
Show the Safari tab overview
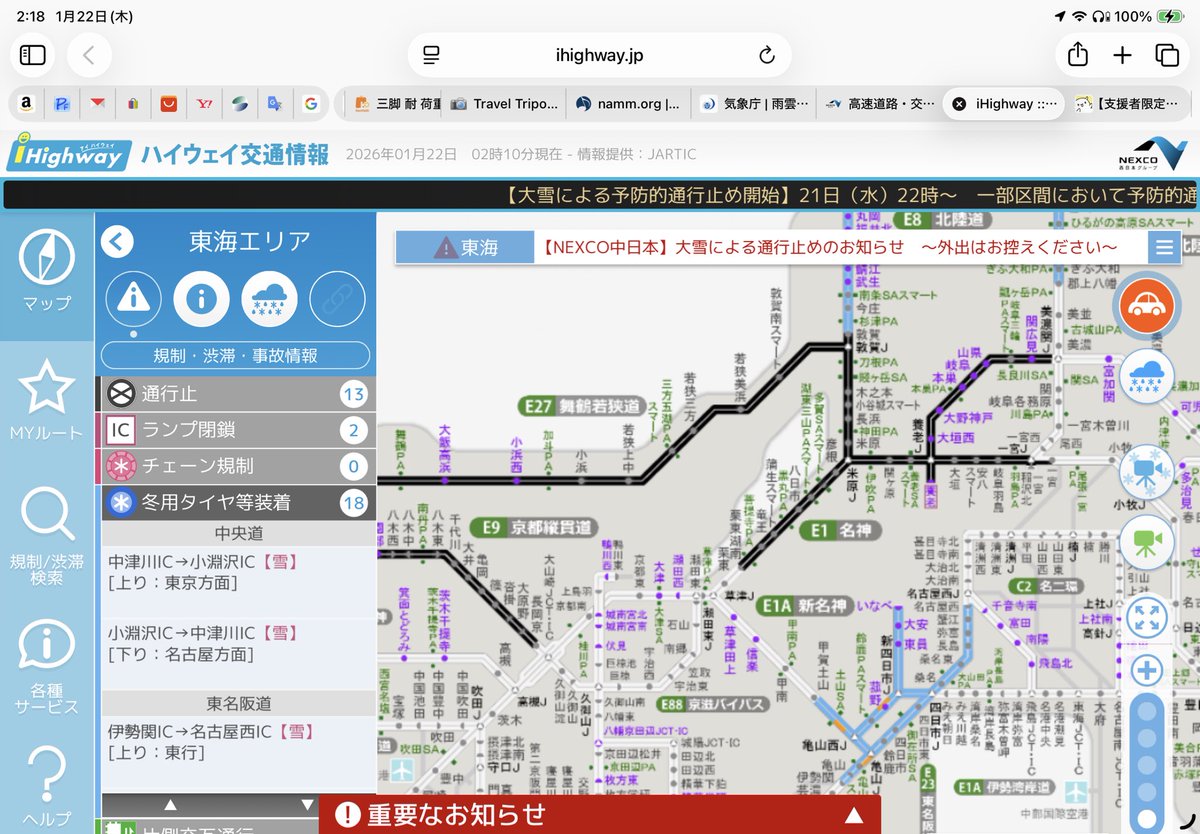pyautogui.click(x=1167, y=55)
